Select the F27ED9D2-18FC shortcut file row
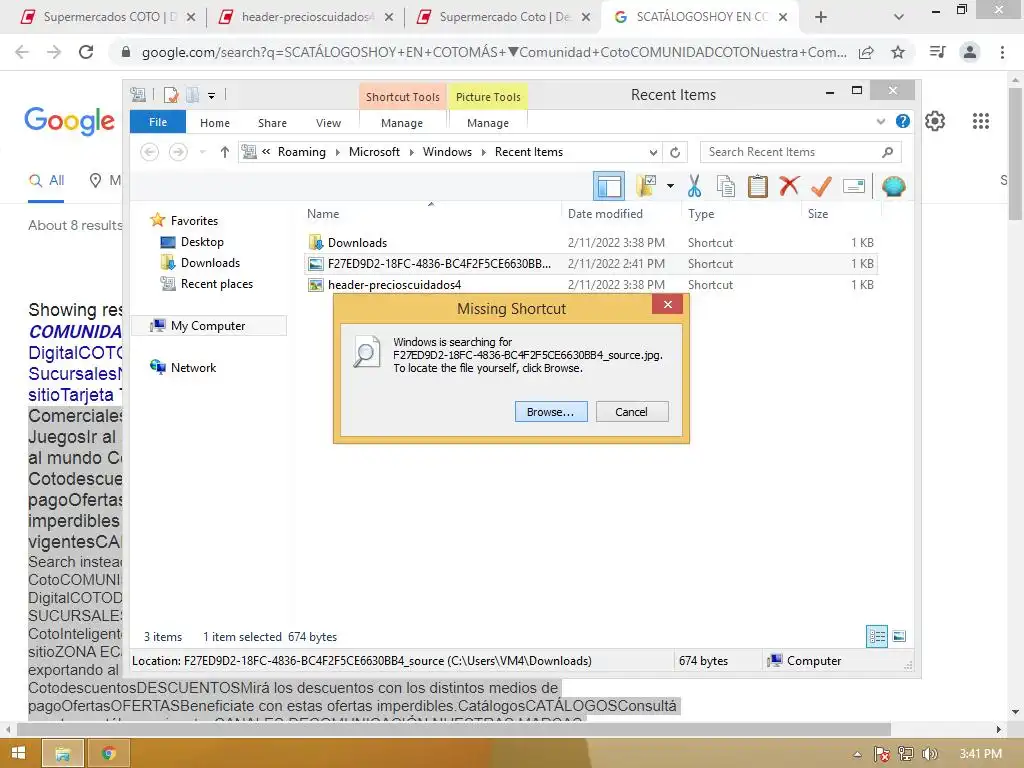 coord(591,264)
